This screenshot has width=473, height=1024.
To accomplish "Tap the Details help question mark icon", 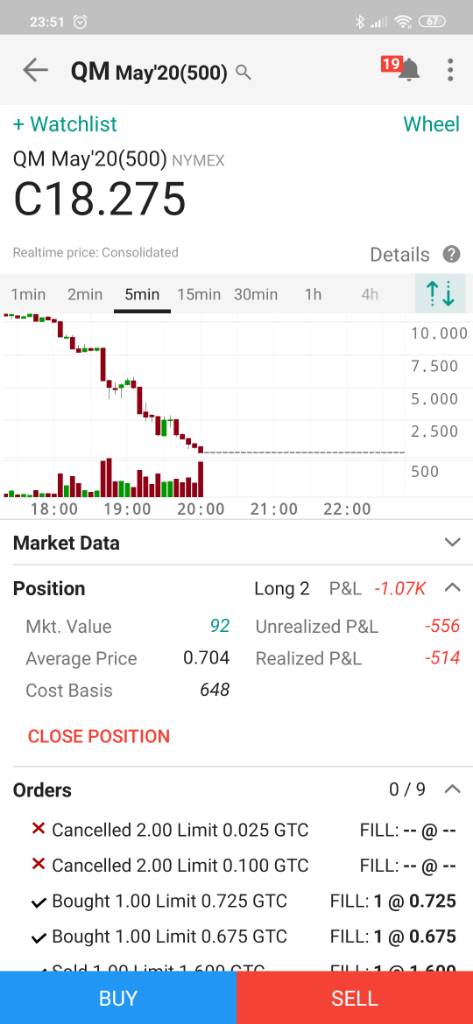I will (451, 254).
